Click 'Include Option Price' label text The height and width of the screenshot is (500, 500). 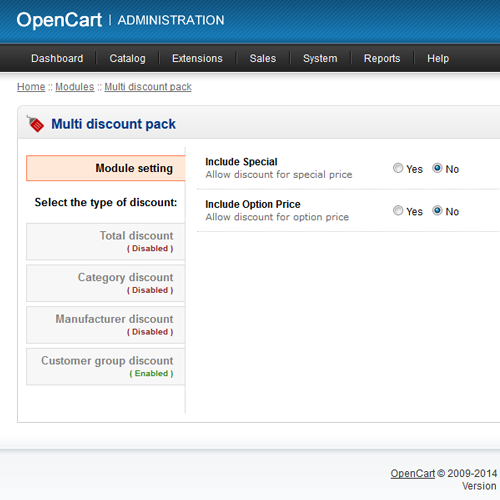click(253, 204)
